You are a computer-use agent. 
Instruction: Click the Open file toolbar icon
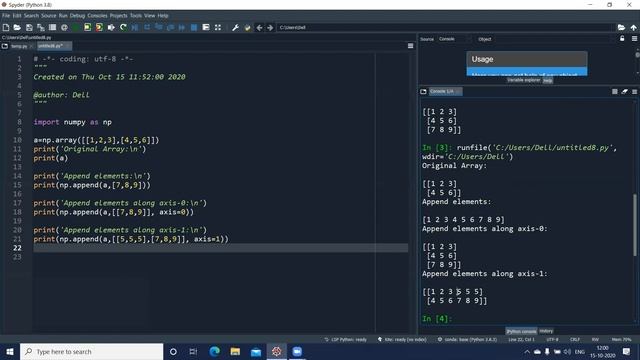click(x=17, y=27)
